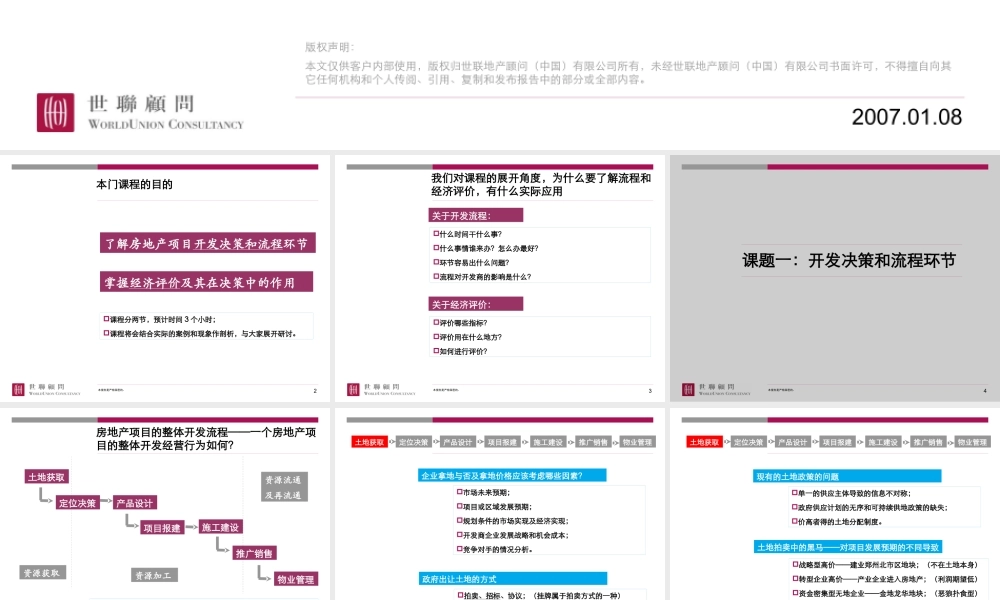Click bullet 环节容易出什么问题?

[471, 262]
